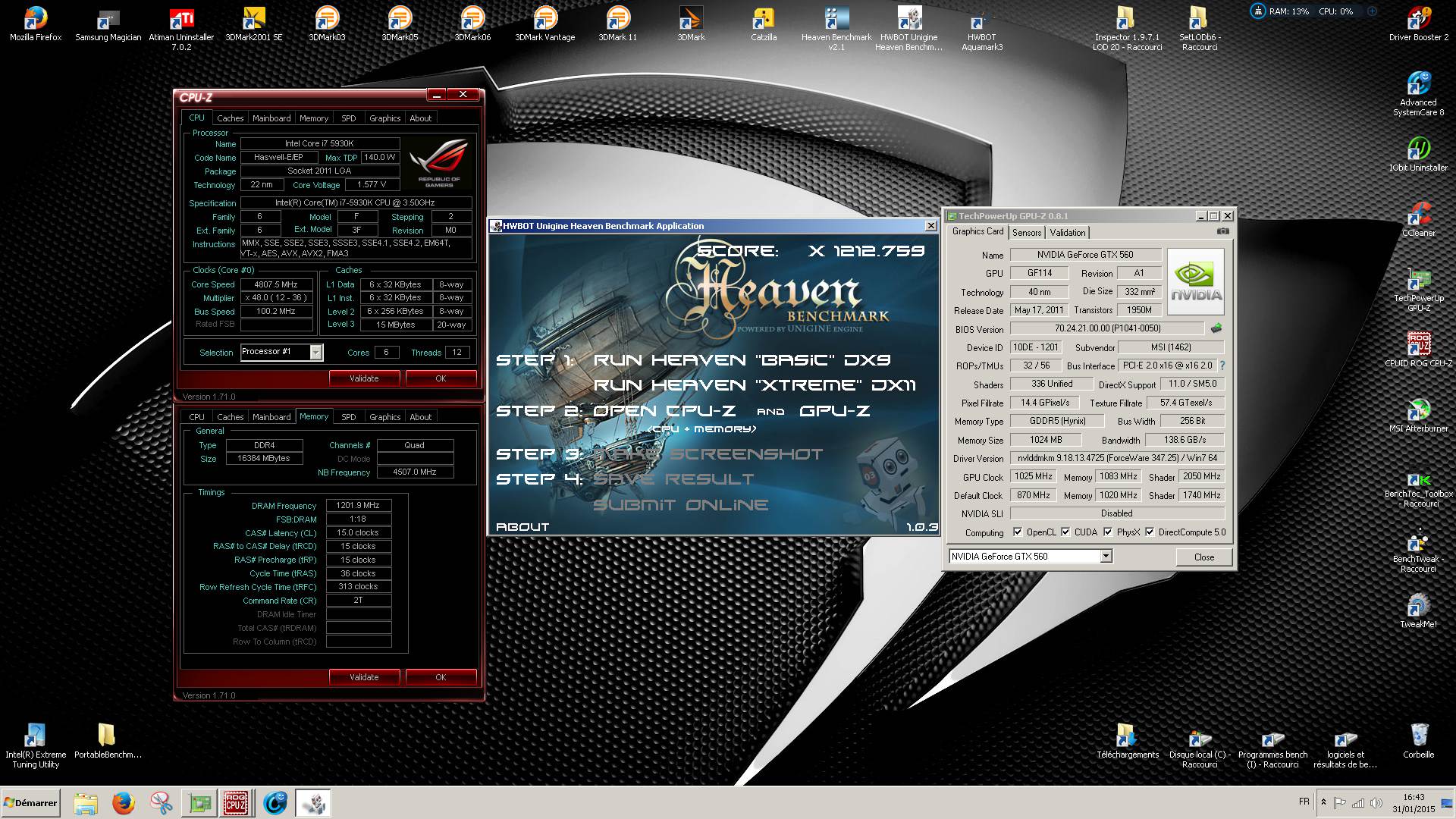This screenshot has height=819, width=1456.
Task: Click the GPU-Z BIOS save icon
Action: coord(1216,328)
